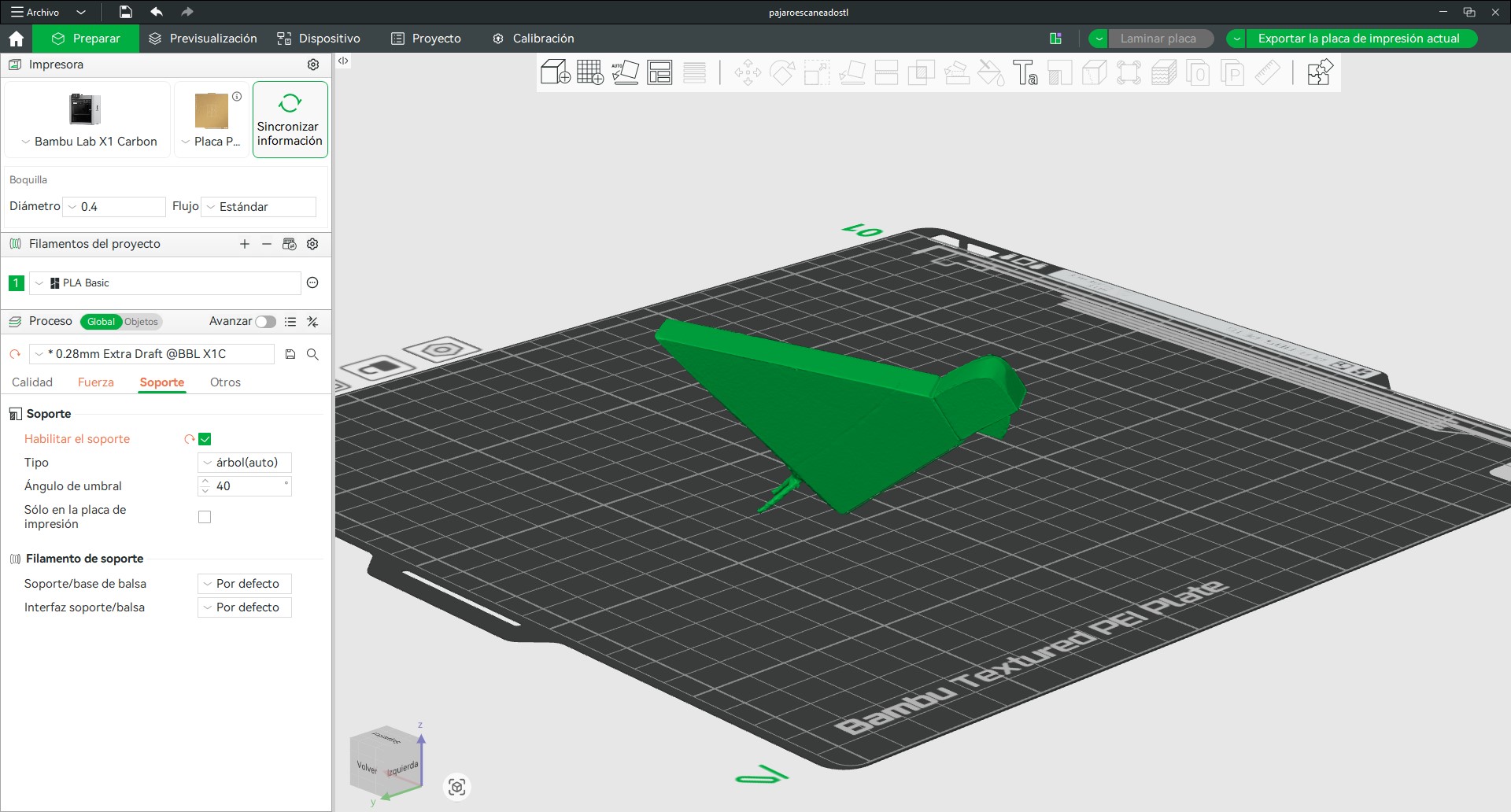Click the zoom-to-fit view icon

(x=457, y=787)
